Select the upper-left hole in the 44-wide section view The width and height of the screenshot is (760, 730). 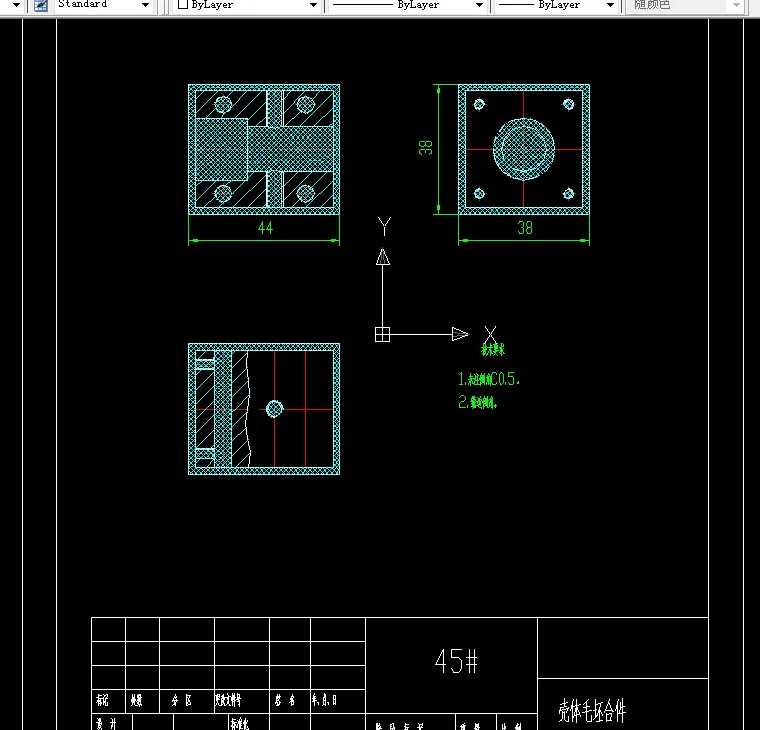tap(223, 104)
